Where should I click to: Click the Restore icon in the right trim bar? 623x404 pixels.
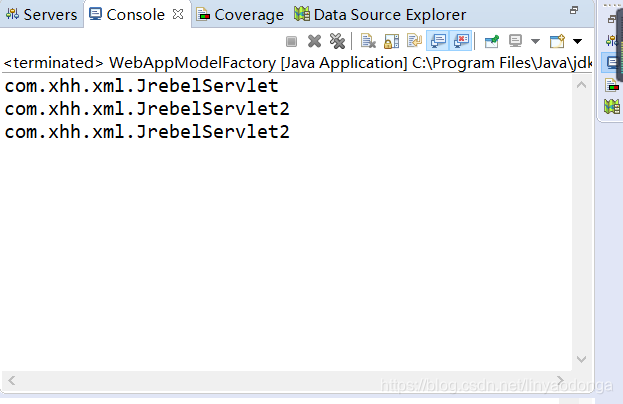pyautogui.click(x=612, y=19)
